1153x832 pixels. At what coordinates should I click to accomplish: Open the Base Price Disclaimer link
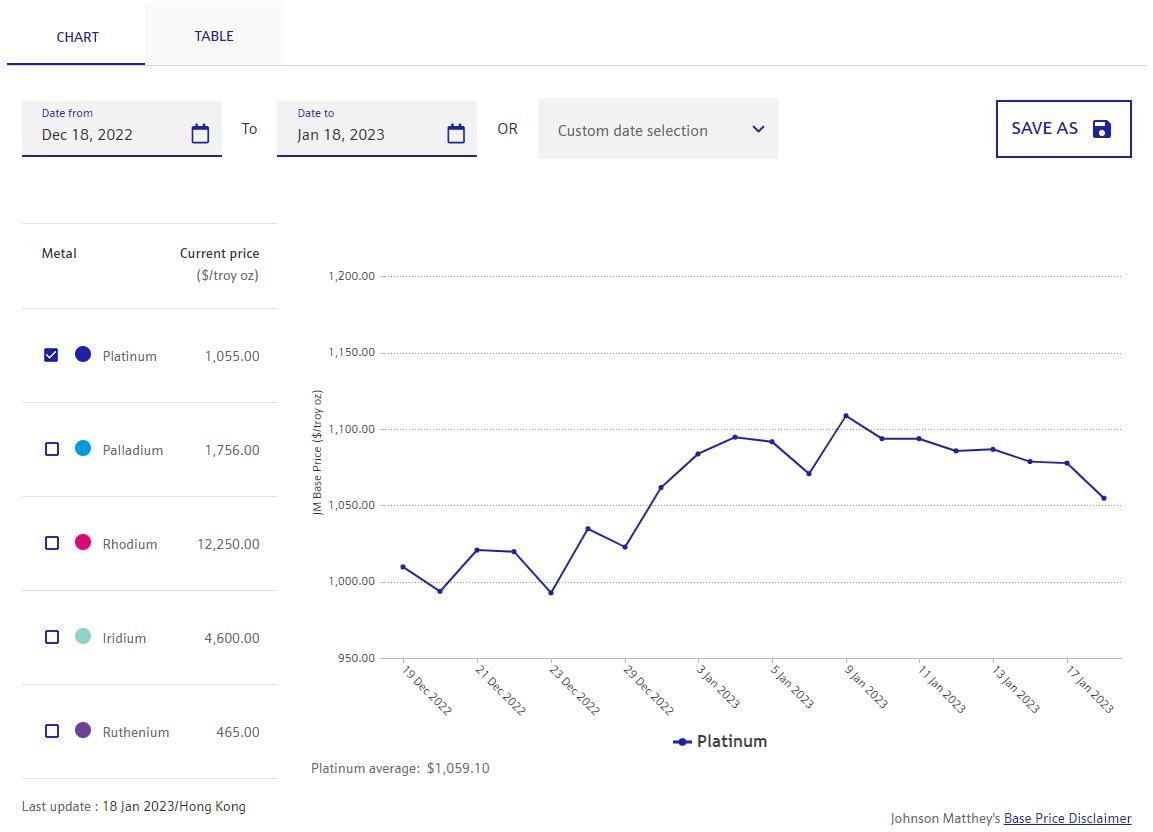tap(1067, 818)
